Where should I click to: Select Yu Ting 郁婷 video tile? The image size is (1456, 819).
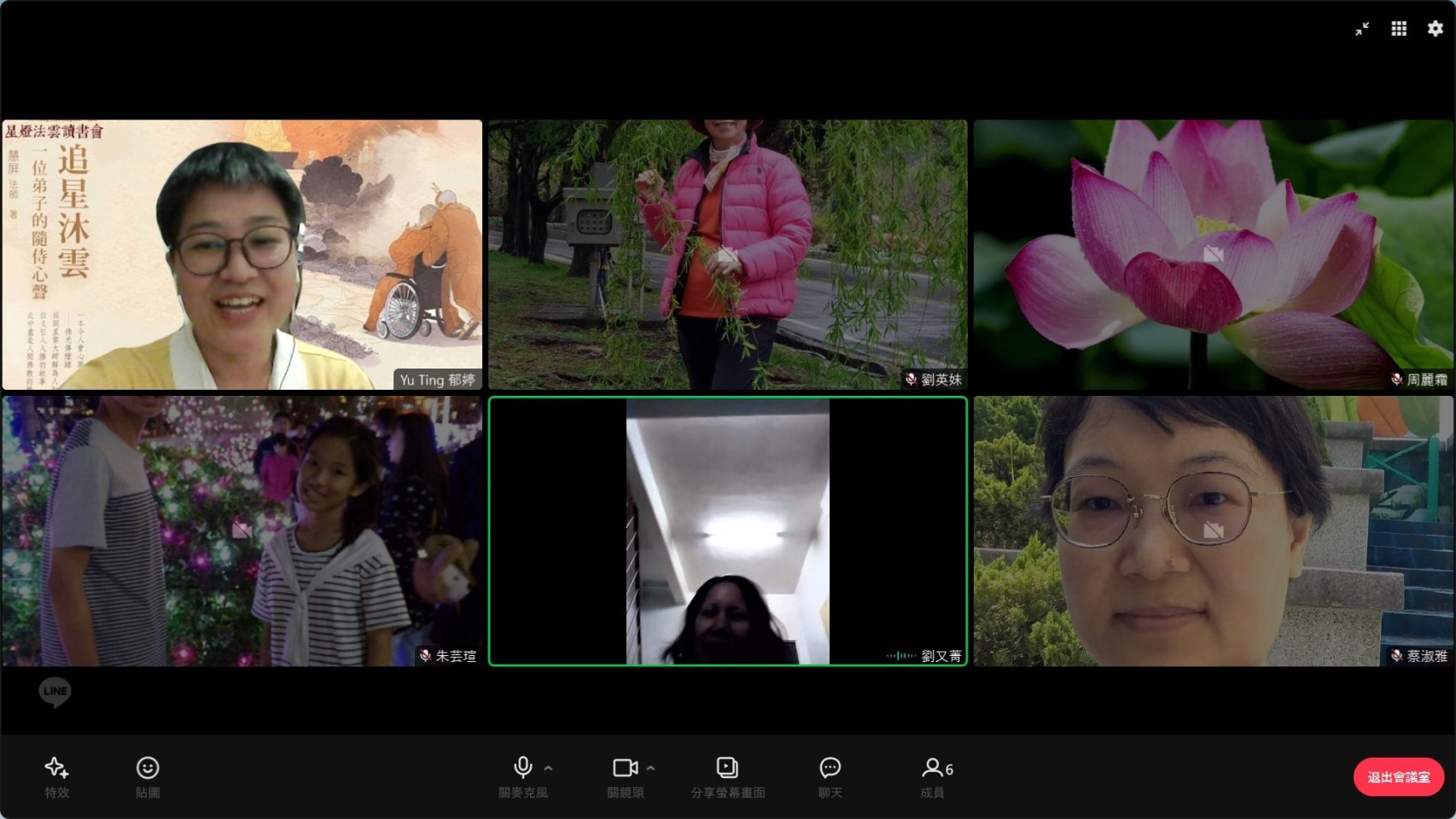(242, 254)
